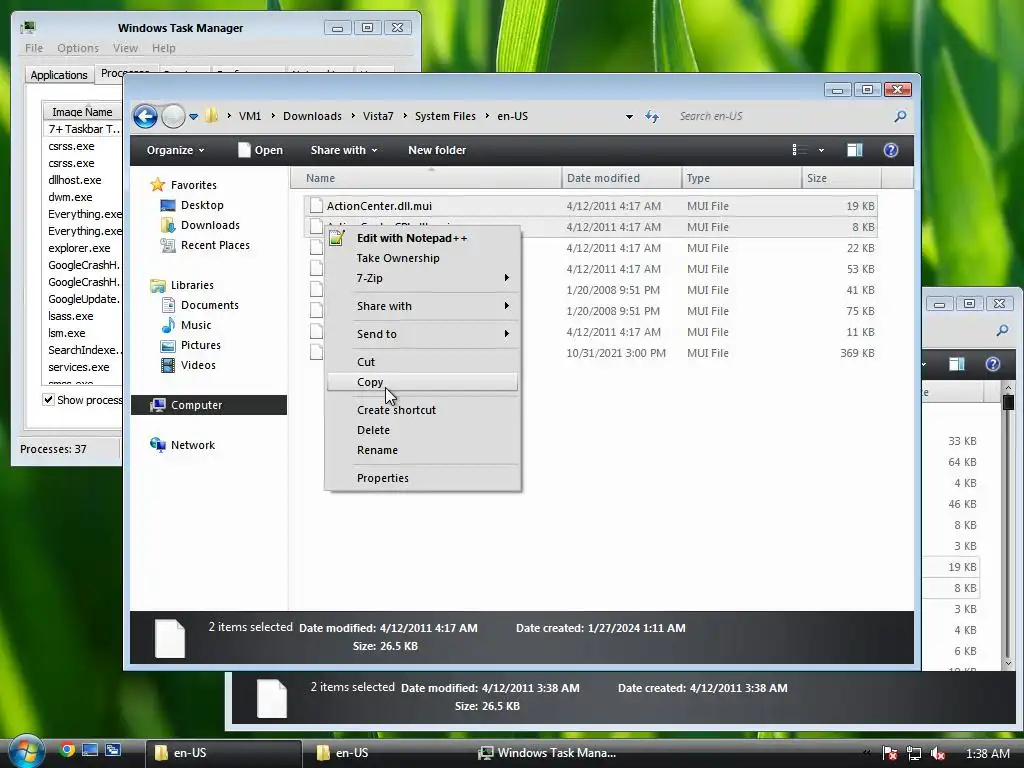
Task: Select explorer.exe in the process list
Action: point(79,248)
